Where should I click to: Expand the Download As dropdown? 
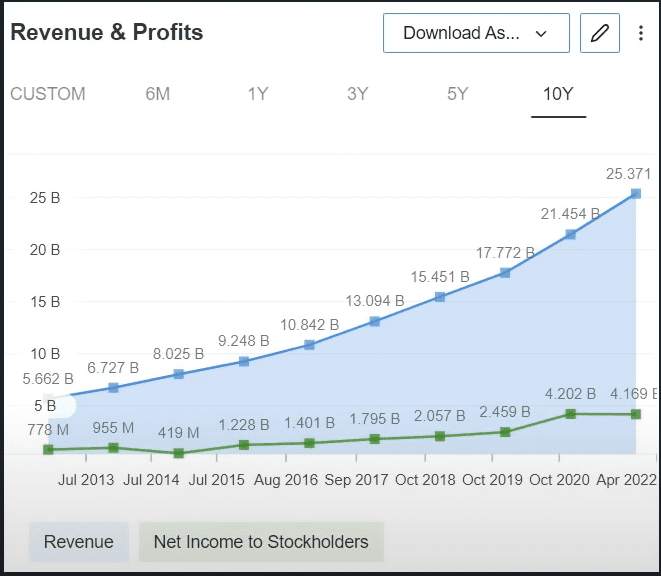click(476, 33)
